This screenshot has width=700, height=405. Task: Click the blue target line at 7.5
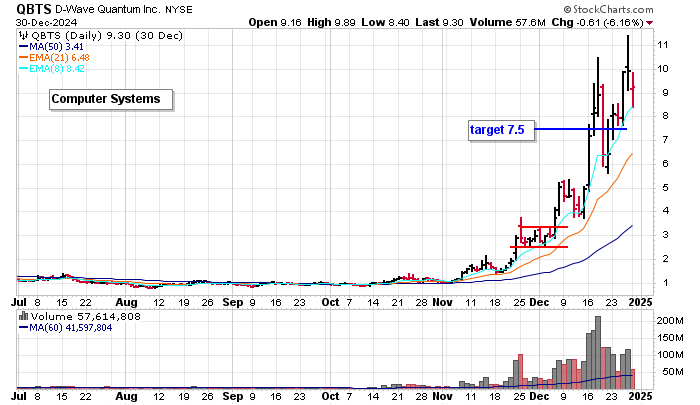click(x=580, y=129)
